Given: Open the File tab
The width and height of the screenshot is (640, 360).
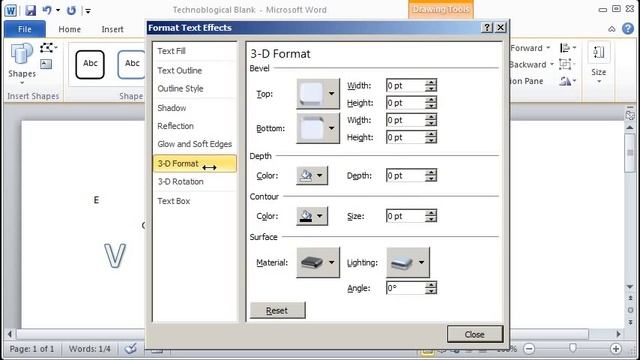Looking at the screenshot, I should (x=24, y=29).
